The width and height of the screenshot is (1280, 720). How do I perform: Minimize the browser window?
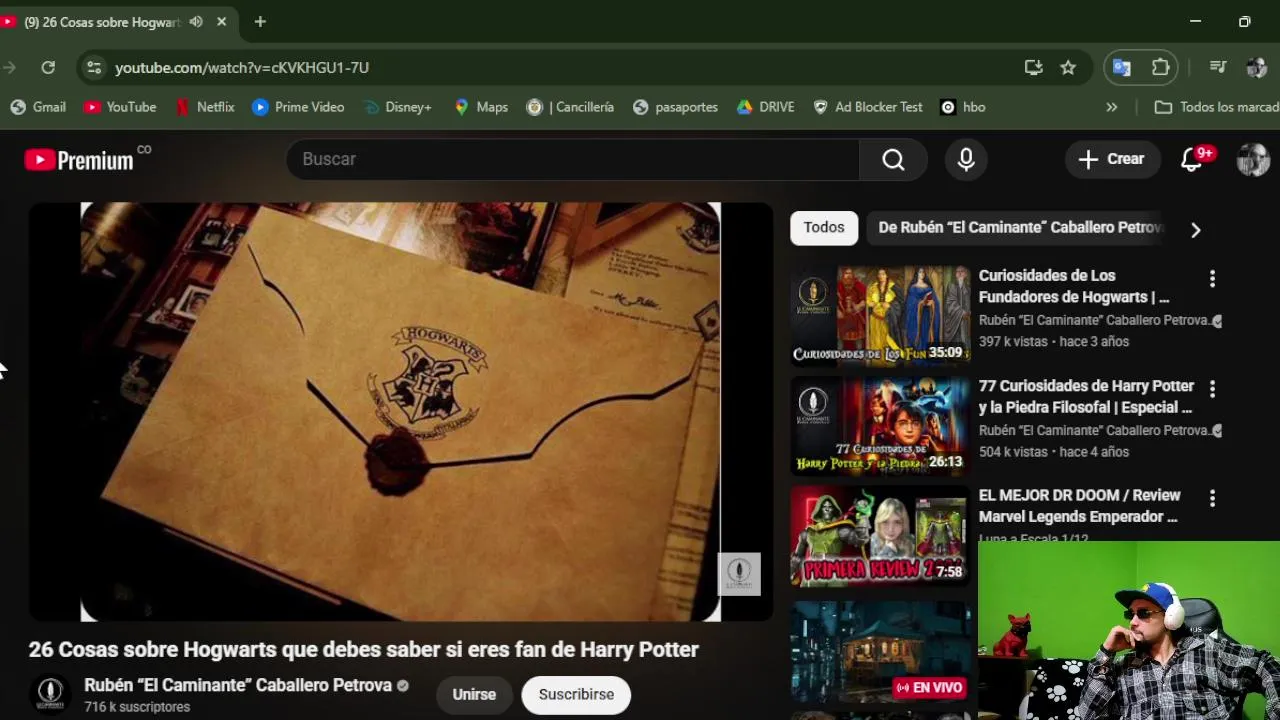click(1196, 22)
